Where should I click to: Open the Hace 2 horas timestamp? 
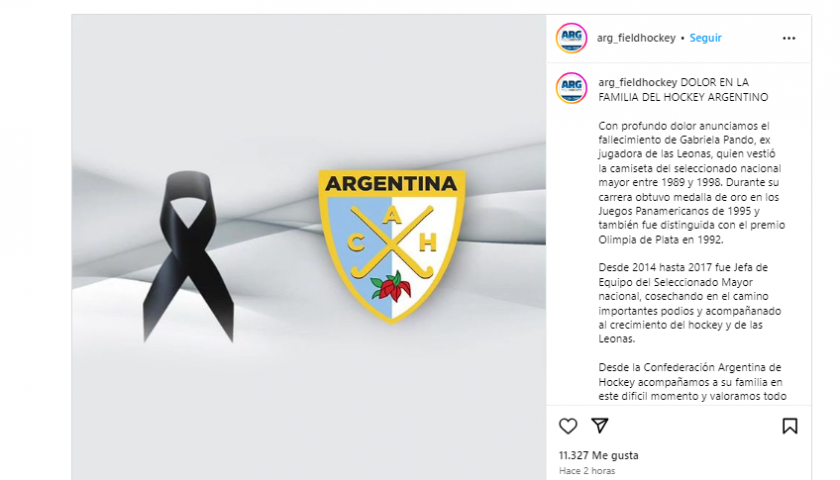point(587,471)
